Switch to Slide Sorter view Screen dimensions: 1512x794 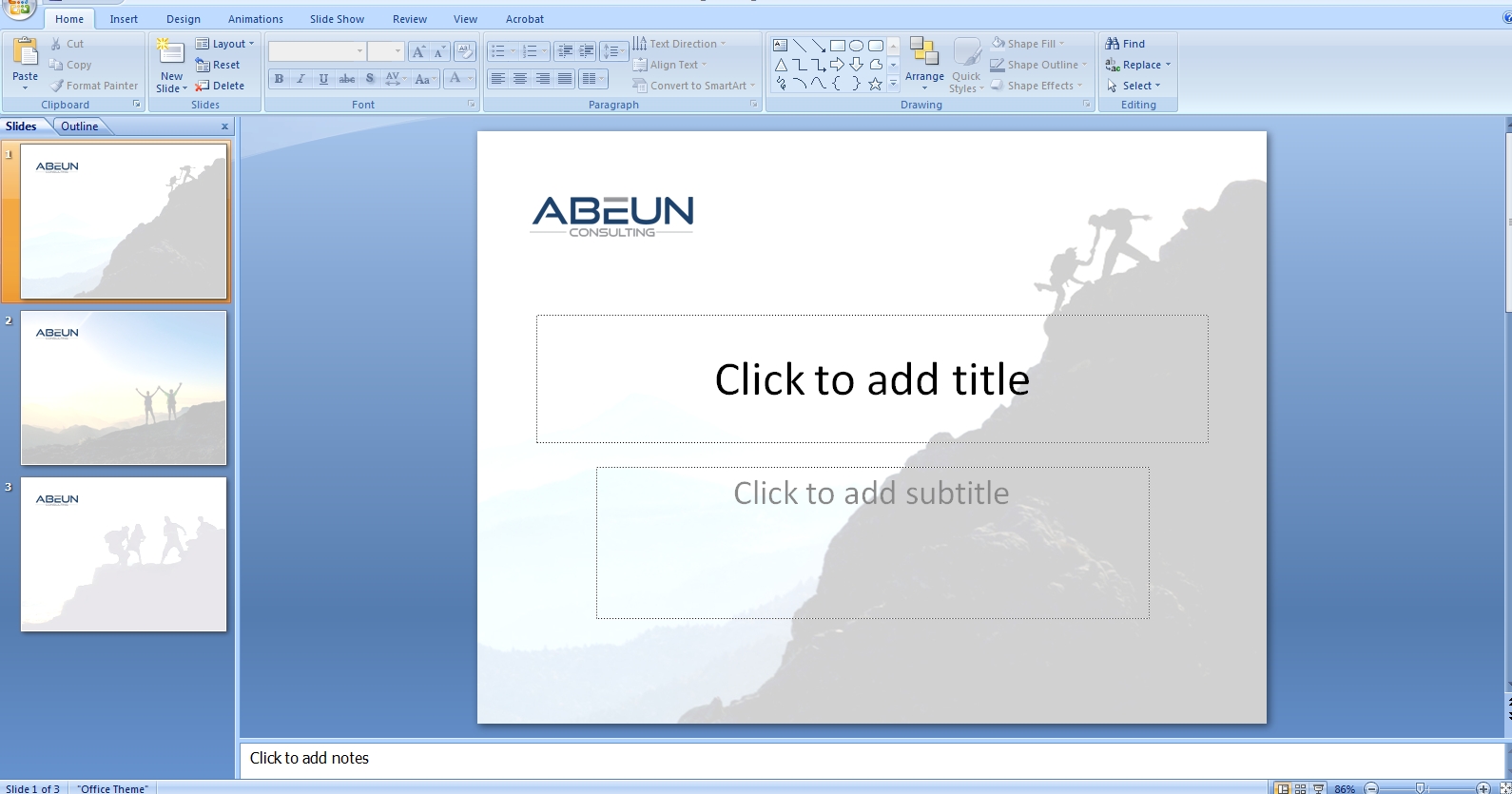pyautogui.click(x=1301, y=788)
